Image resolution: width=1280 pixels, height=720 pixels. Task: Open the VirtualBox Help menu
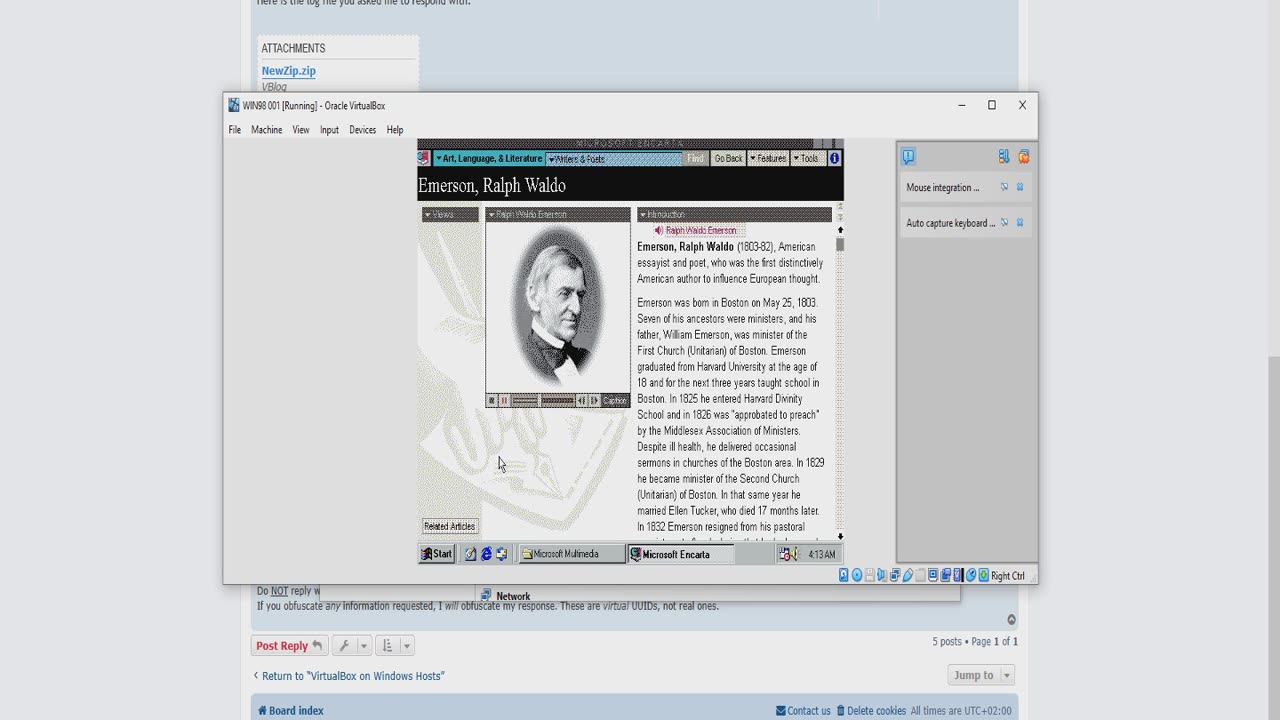point(395,130)
